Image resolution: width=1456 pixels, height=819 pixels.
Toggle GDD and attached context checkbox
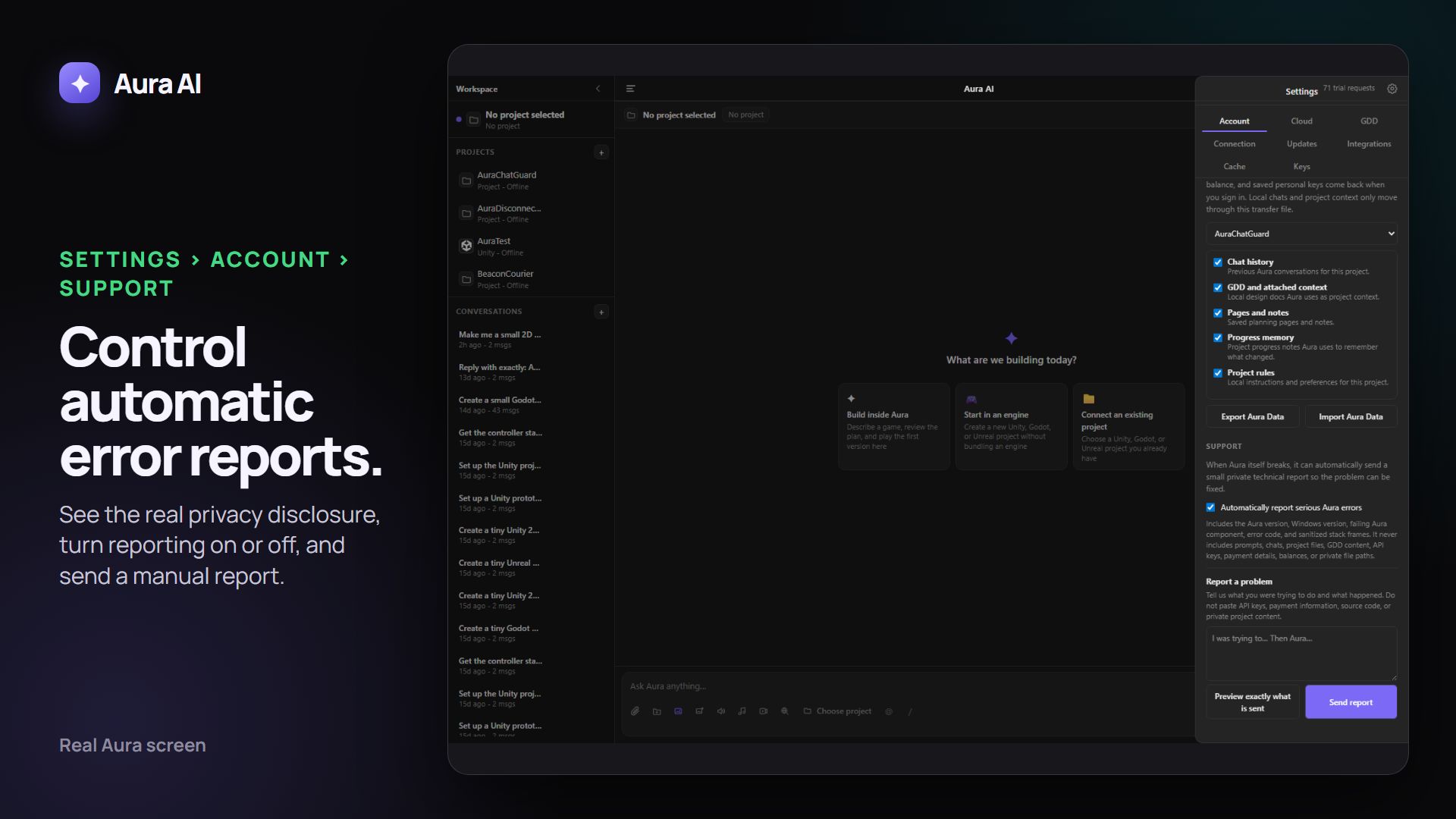1218,287
